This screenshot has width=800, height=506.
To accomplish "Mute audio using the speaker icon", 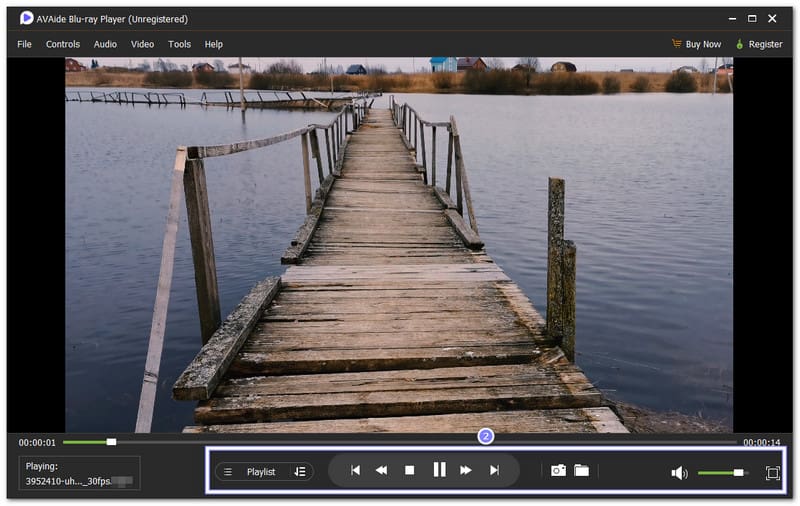I will click(679, 473).
